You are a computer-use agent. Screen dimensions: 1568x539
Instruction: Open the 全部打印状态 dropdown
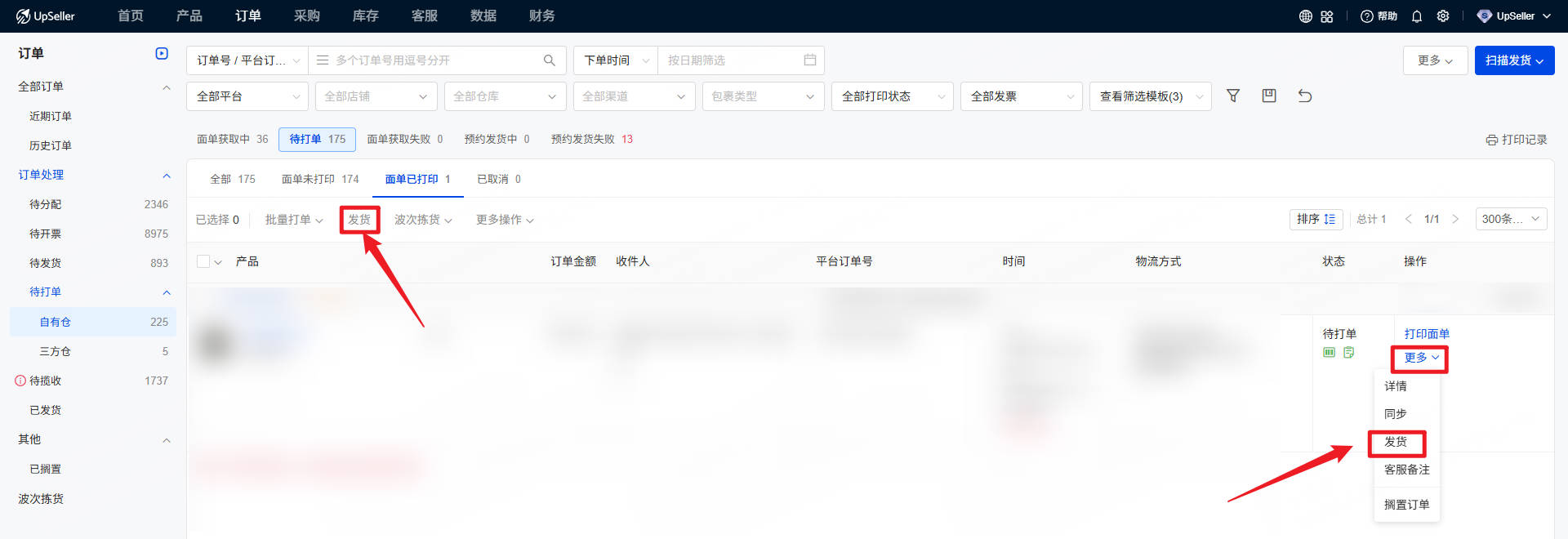pos(893,96)
